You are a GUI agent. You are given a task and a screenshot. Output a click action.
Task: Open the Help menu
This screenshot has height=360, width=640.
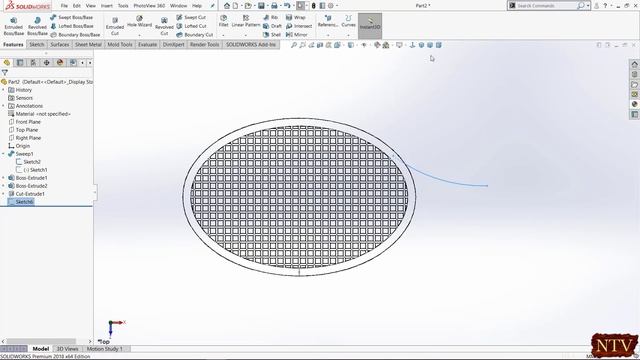[197, 6]
